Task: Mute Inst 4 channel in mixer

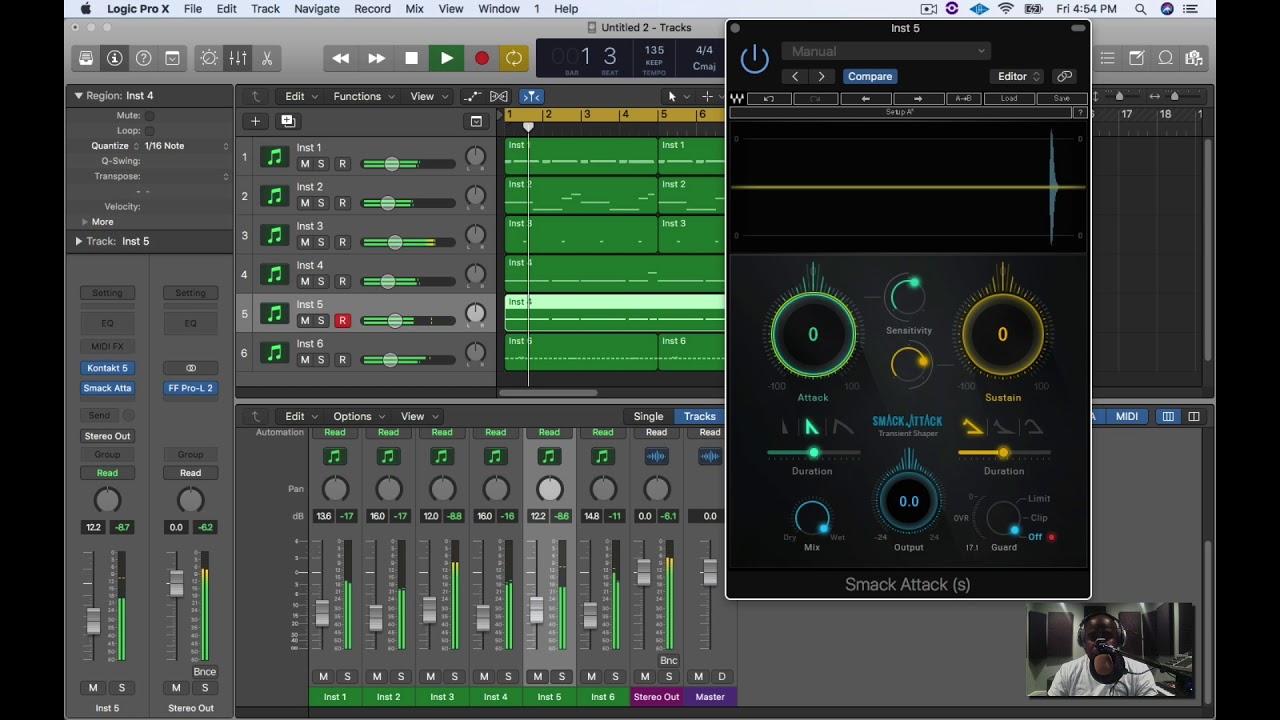Action: coord(484,677)
